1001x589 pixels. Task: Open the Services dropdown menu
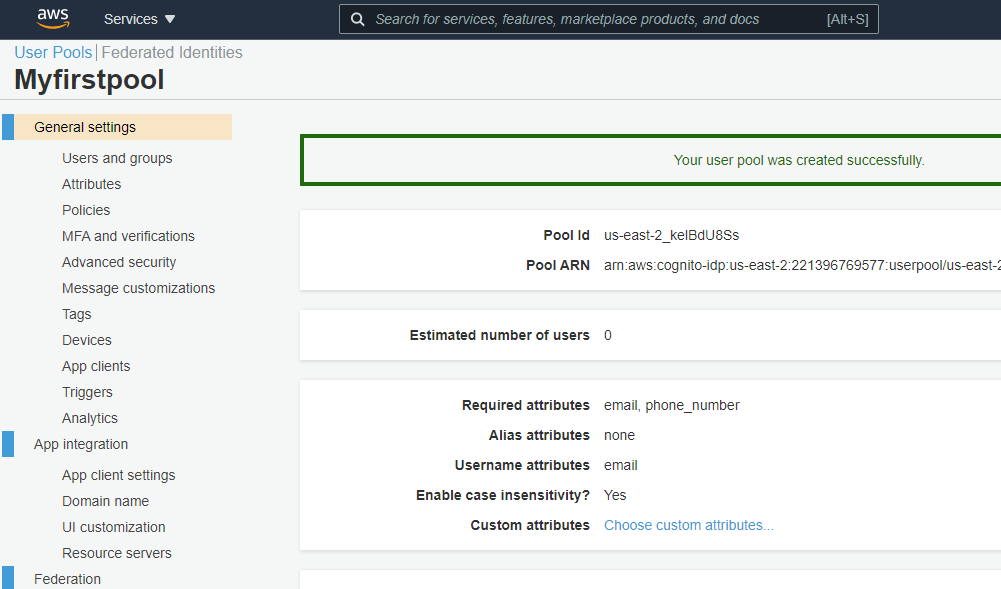coord(139,19)
